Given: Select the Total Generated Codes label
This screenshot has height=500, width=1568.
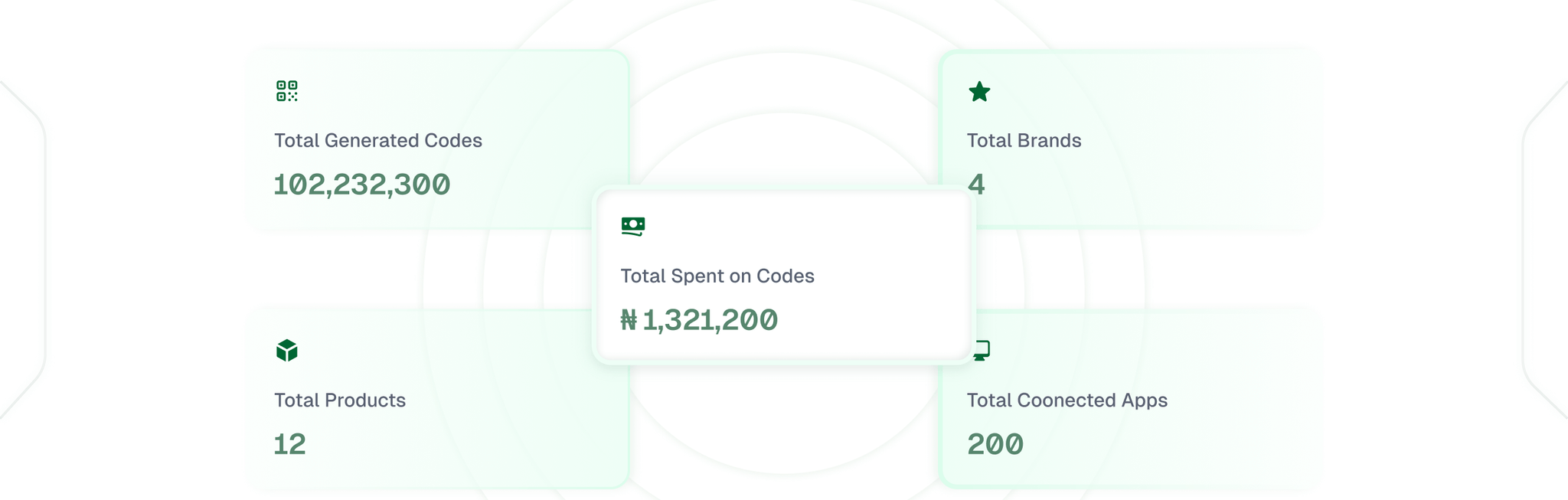Looking at the screenshot, I should pos(378,141).
